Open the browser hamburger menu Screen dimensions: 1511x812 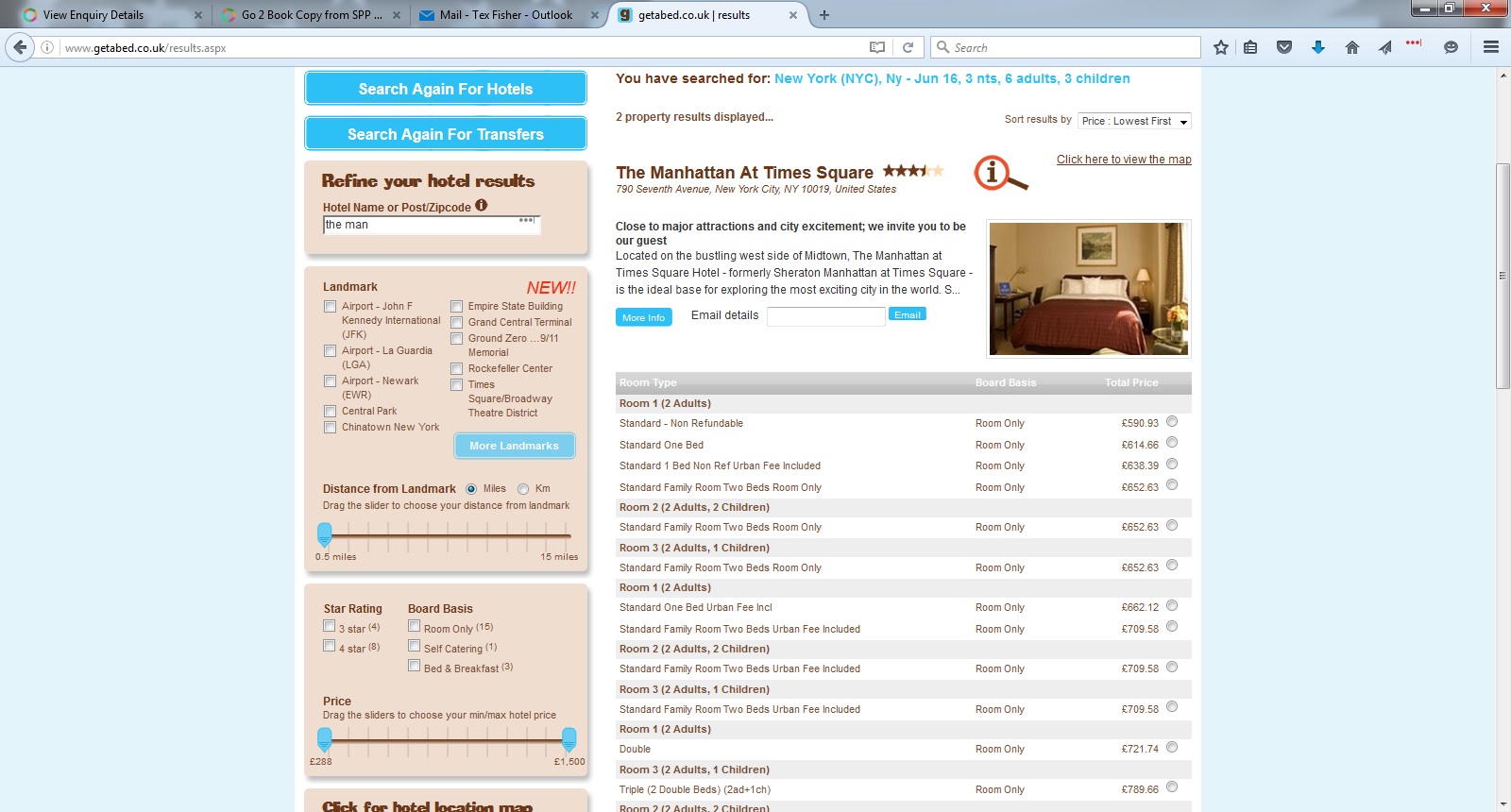pos(1491,47)
